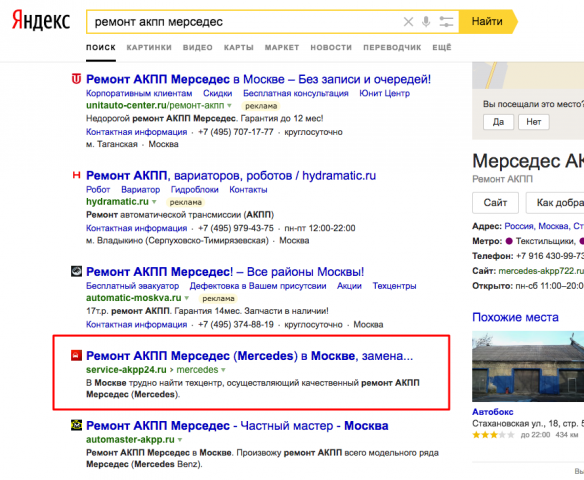Screen dimensions: 584x480
Task: Expand arrow next to unitauto-center.ru URL
Action: pos(229,106)
